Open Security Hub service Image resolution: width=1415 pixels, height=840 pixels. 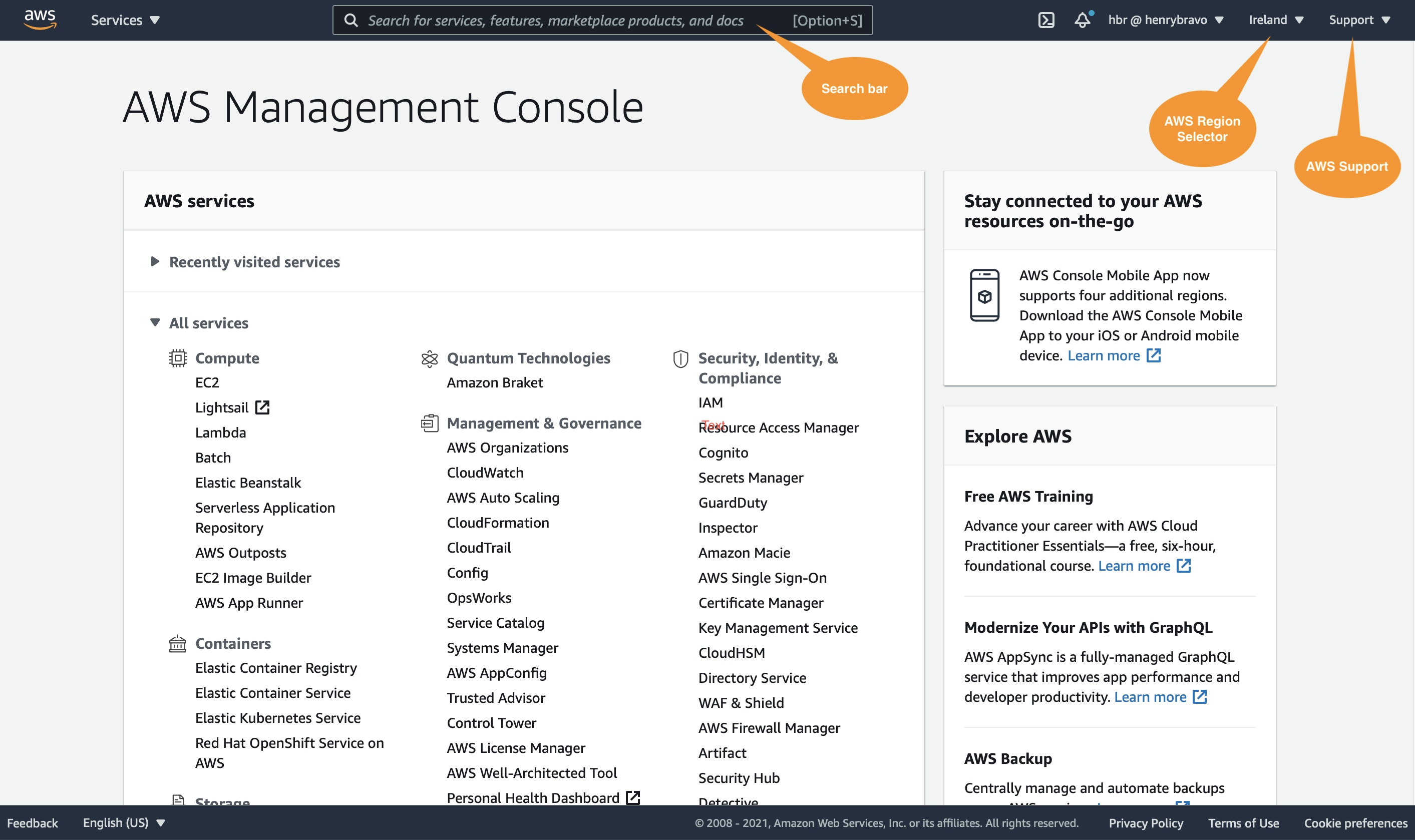739,778
